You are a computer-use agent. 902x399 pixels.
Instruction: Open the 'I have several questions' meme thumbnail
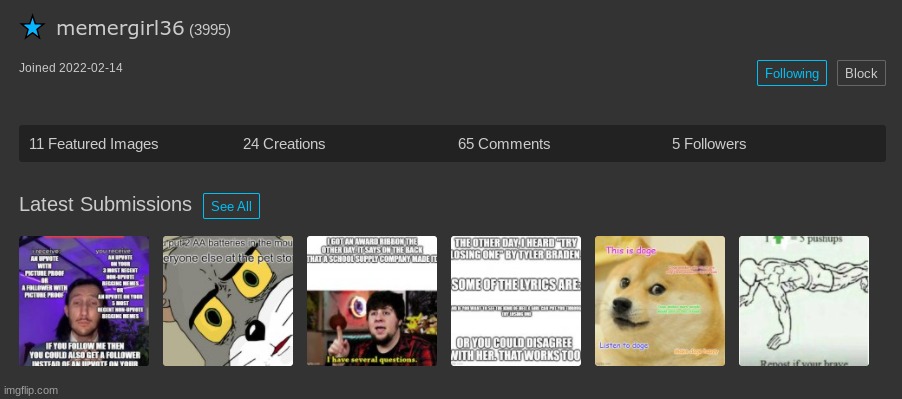[372, 301]
